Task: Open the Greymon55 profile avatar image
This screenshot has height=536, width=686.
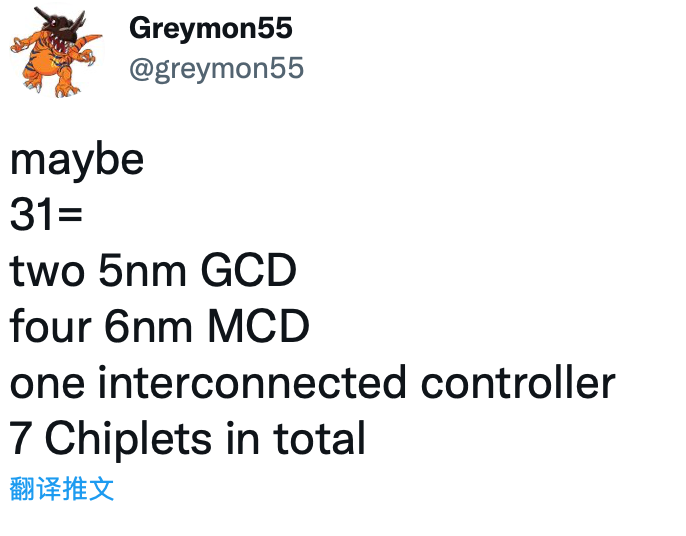Action: [56, 52]
